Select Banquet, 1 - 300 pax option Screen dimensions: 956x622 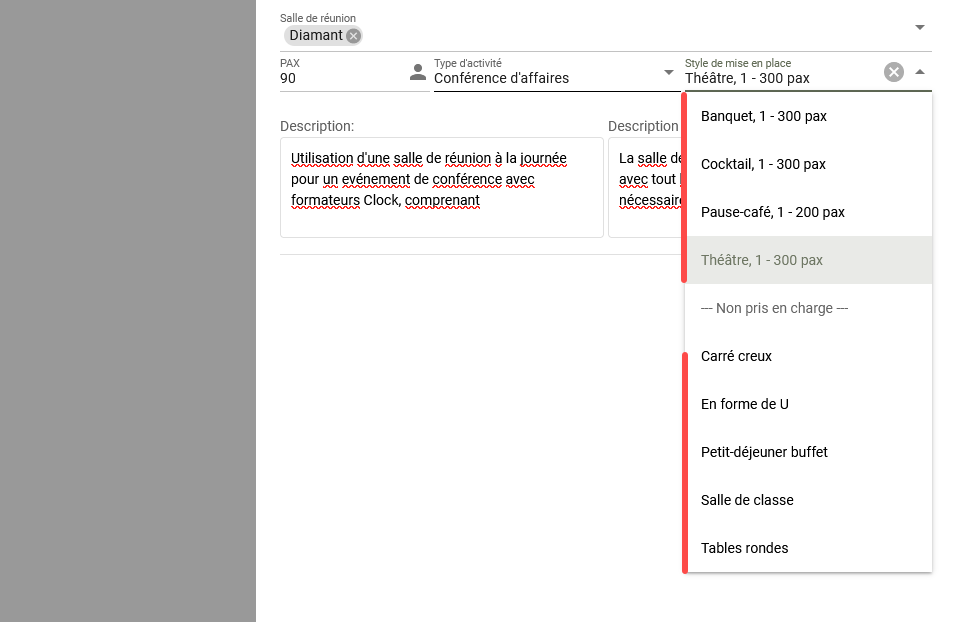point(808,116)
